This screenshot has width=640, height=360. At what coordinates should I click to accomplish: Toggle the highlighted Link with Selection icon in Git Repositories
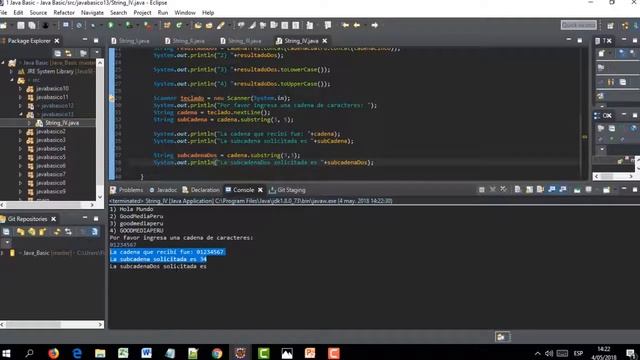pos(94,232)
